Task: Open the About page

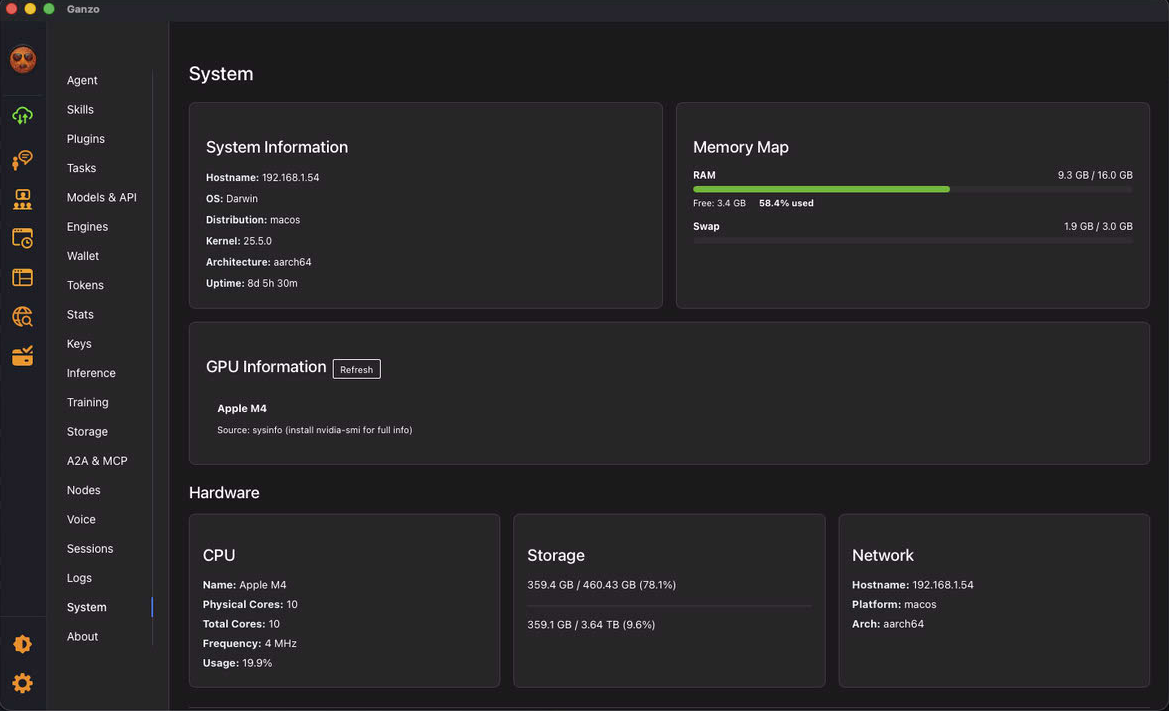Action: click(82, 636)
